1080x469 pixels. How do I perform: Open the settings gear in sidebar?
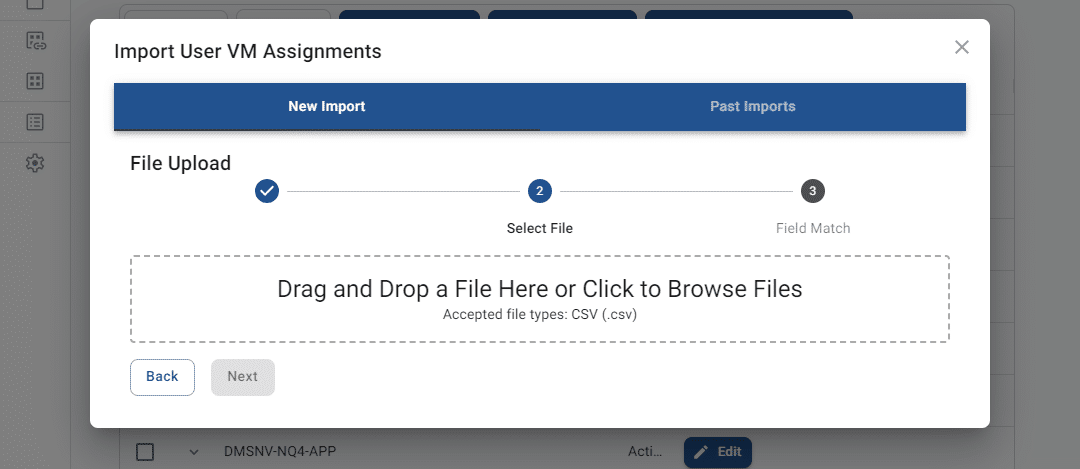tap(35, 163)
